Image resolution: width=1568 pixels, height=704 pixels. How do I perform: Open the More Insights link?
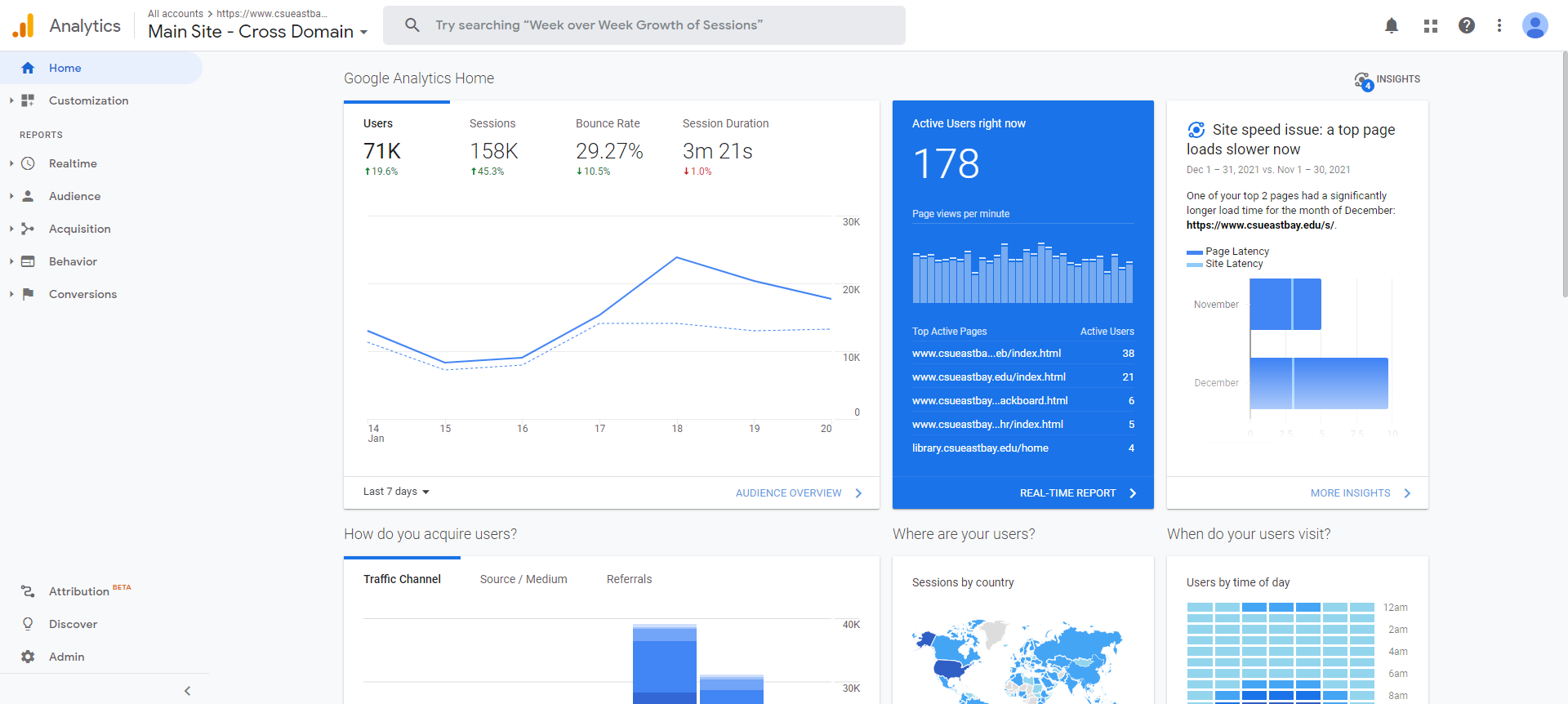click(x=1350, y=493)
